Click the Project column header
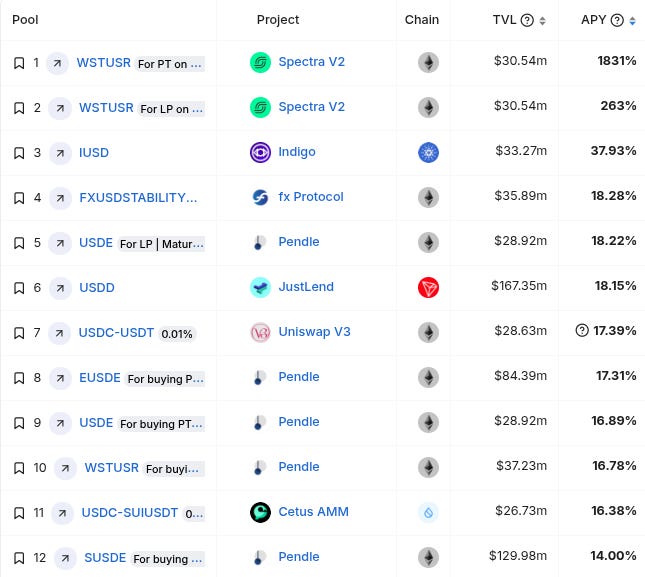 coord(278,20)
